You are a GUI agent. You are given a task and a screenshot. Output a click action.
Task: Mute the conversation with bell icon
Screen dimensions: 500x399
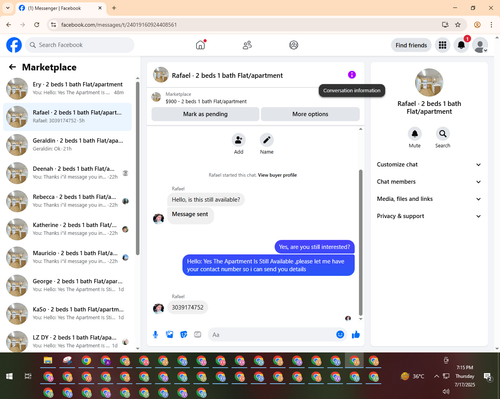pos(414,134)
